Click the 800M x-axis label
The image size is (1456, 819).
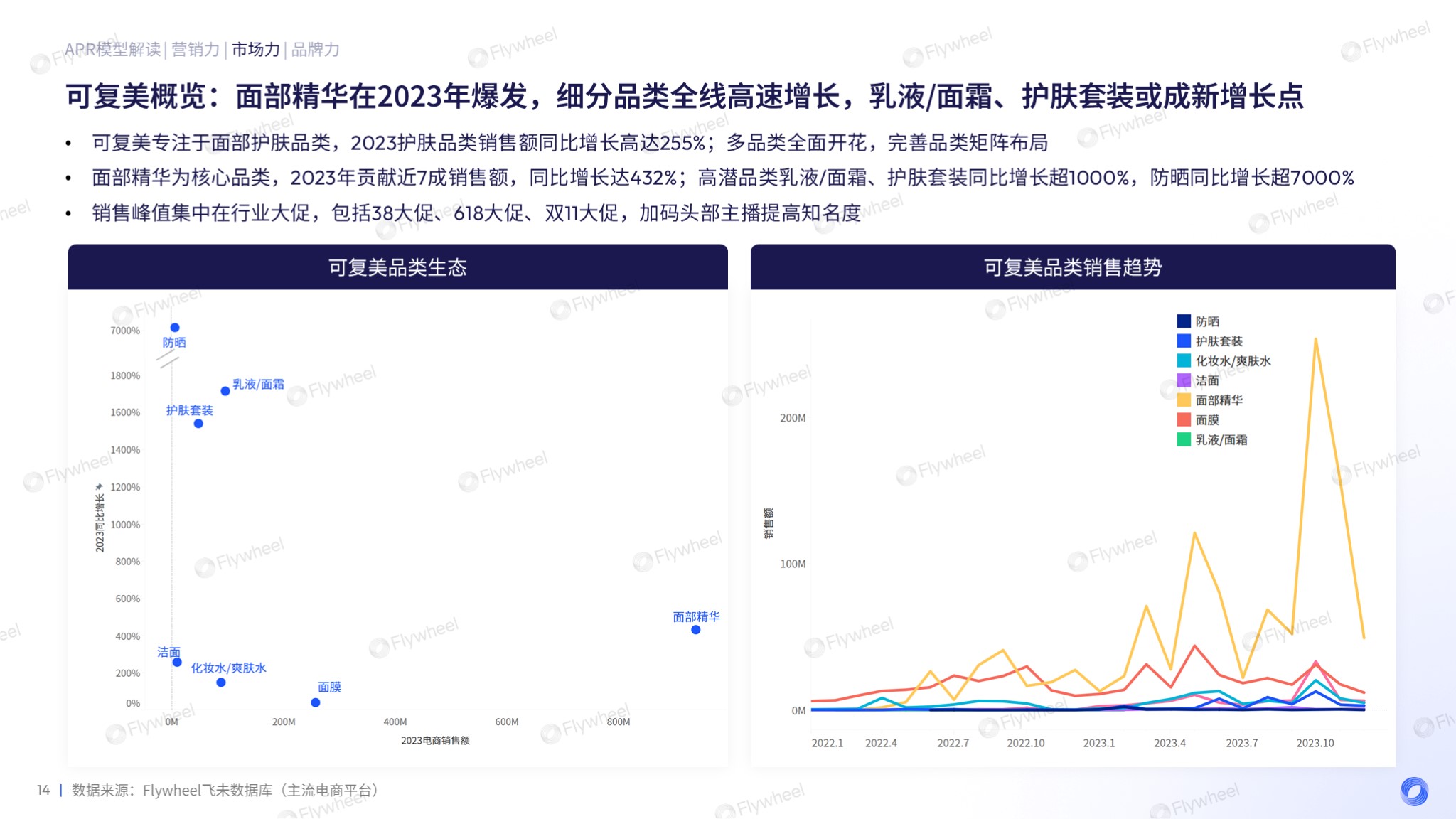coord(619,722)
